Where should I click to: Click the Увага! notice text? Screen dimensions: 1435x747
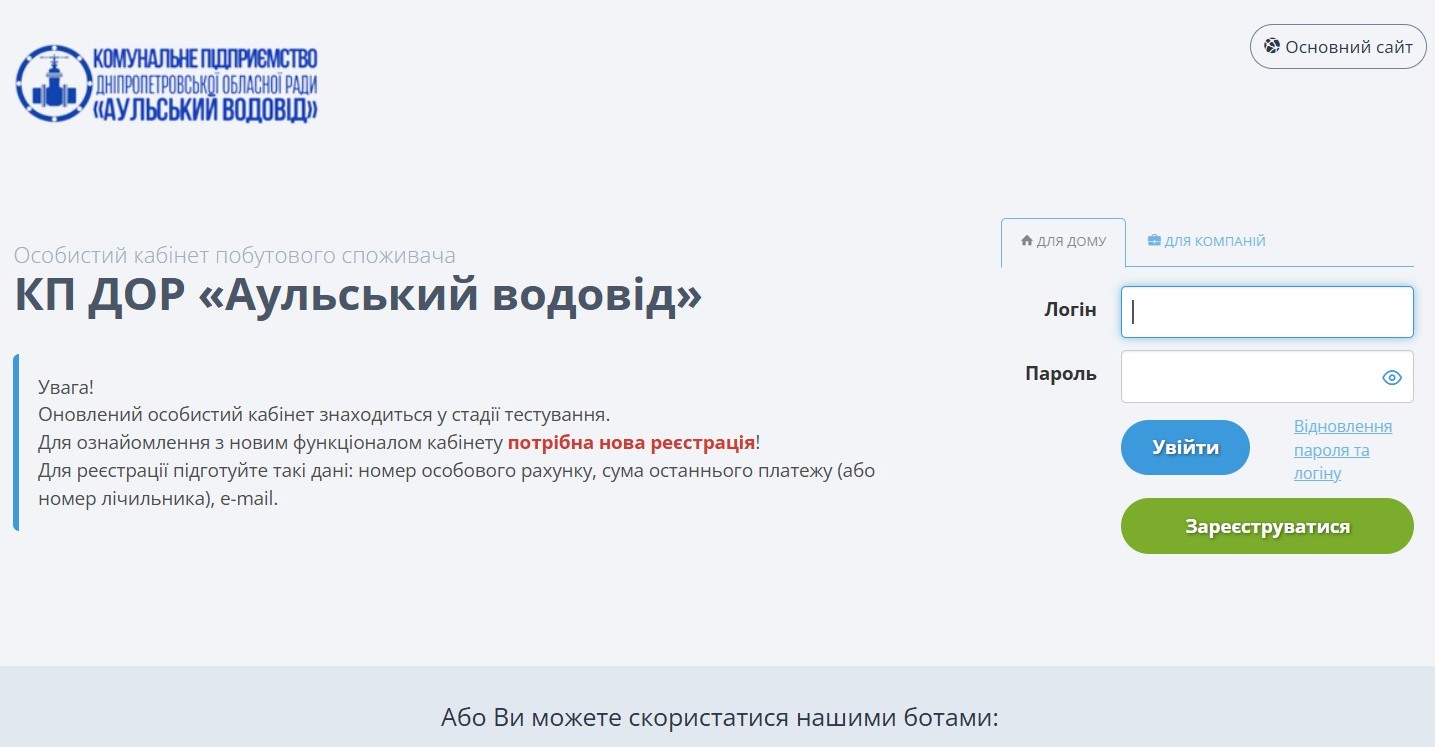66,386
